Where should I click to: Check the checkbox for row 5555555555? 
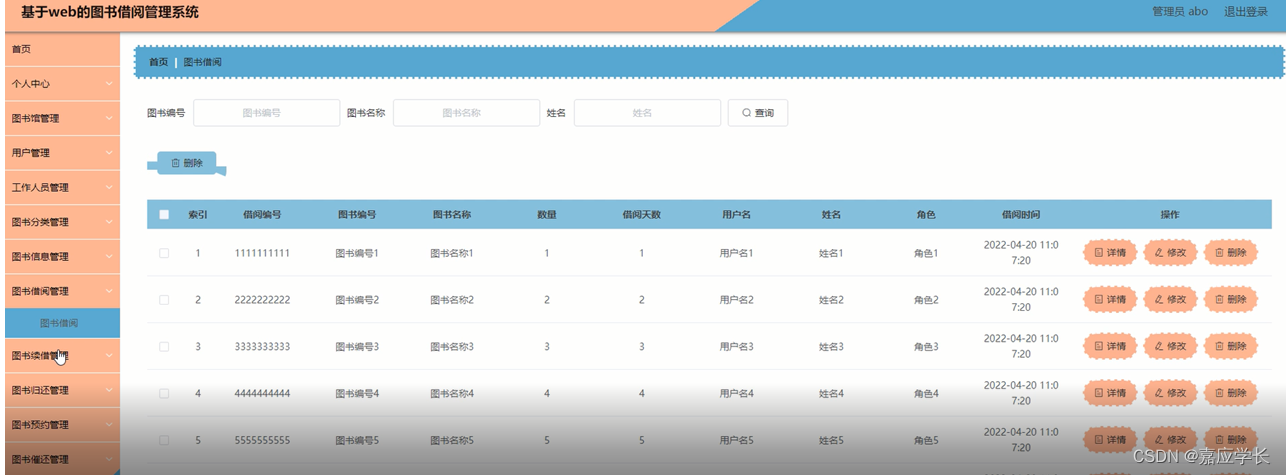click(x=164, y=440)
